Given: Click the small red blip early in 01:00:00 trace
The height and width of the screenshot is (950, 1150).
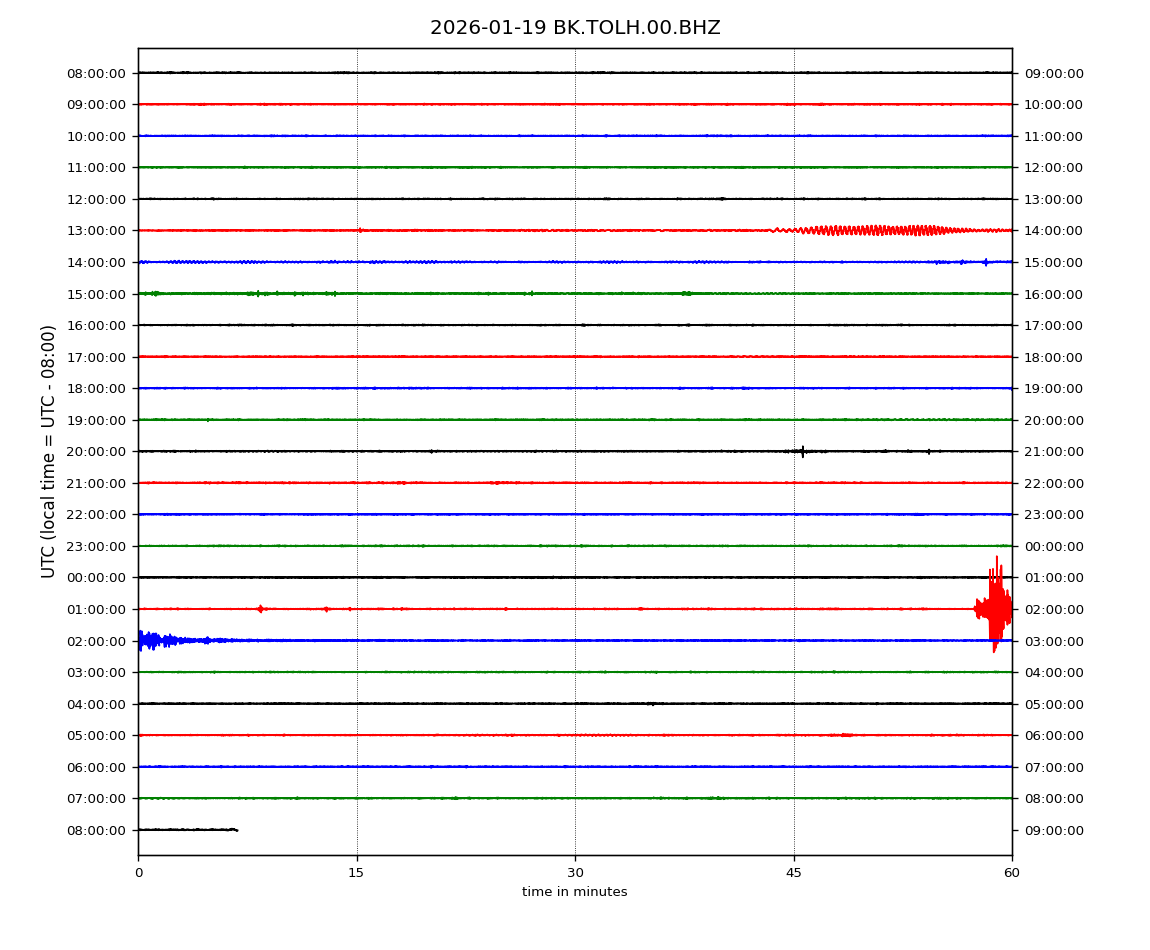Looking at the screenshot, I should click(260, 608).
